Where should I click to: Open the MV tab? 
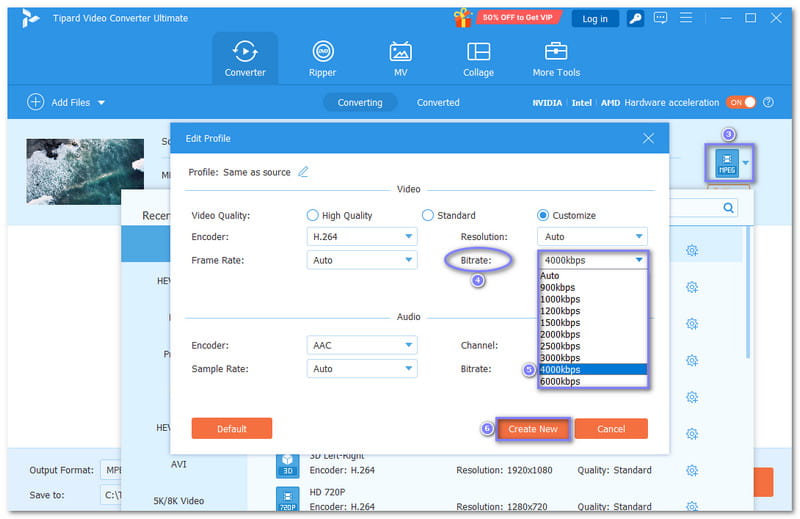point(401,59)
